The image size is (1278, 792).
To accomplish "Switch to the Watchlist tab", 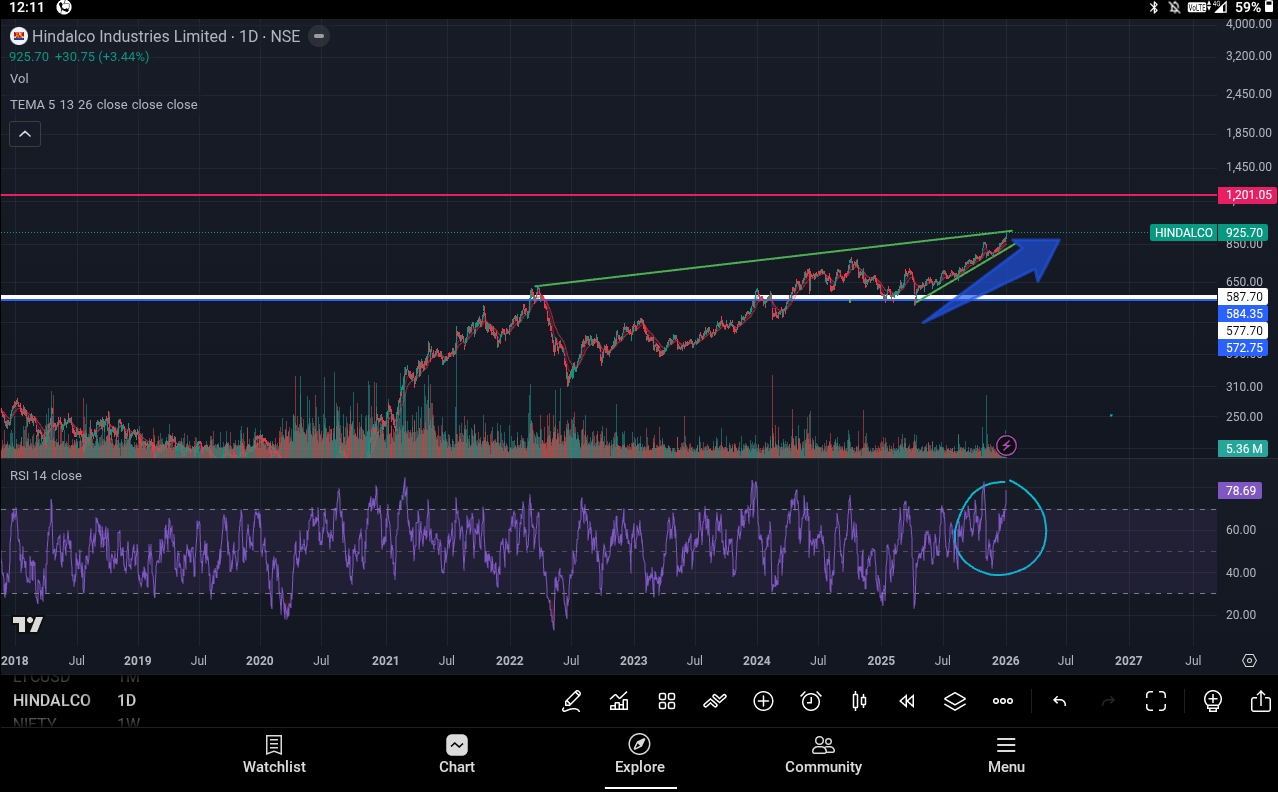I will click(x=274, y=755).
